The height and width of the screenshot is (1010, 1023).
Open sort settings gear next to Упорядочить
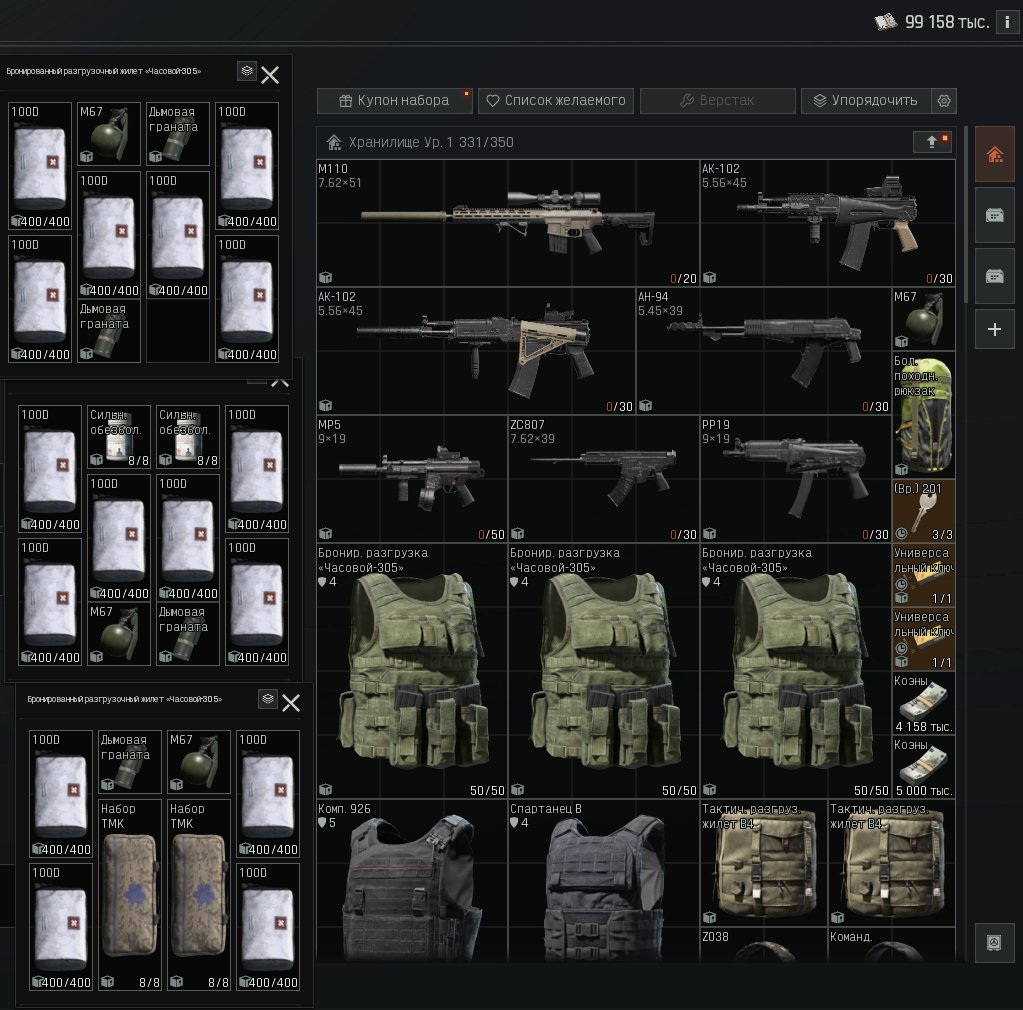(x=944, y=100)
